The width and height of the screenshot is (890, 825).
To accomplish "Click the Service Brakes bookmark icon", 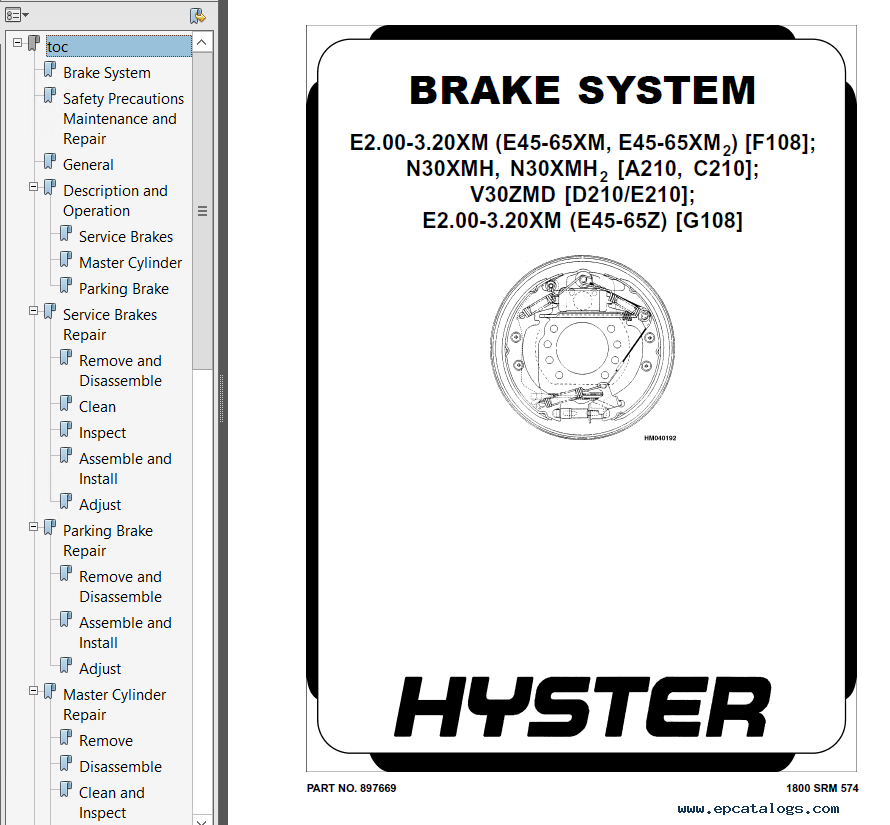I will click(x=66, y=233).
